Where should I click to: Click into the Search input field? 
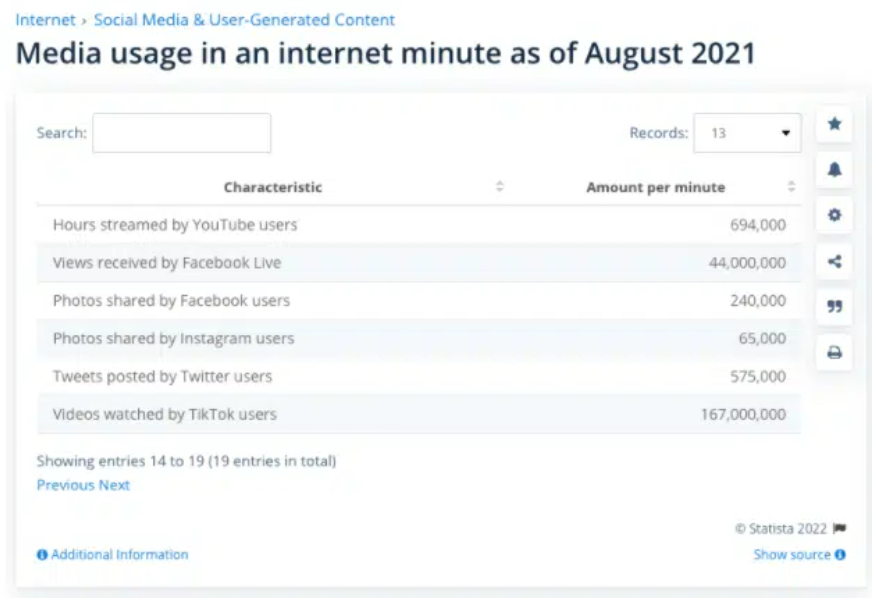pos(182,133)
